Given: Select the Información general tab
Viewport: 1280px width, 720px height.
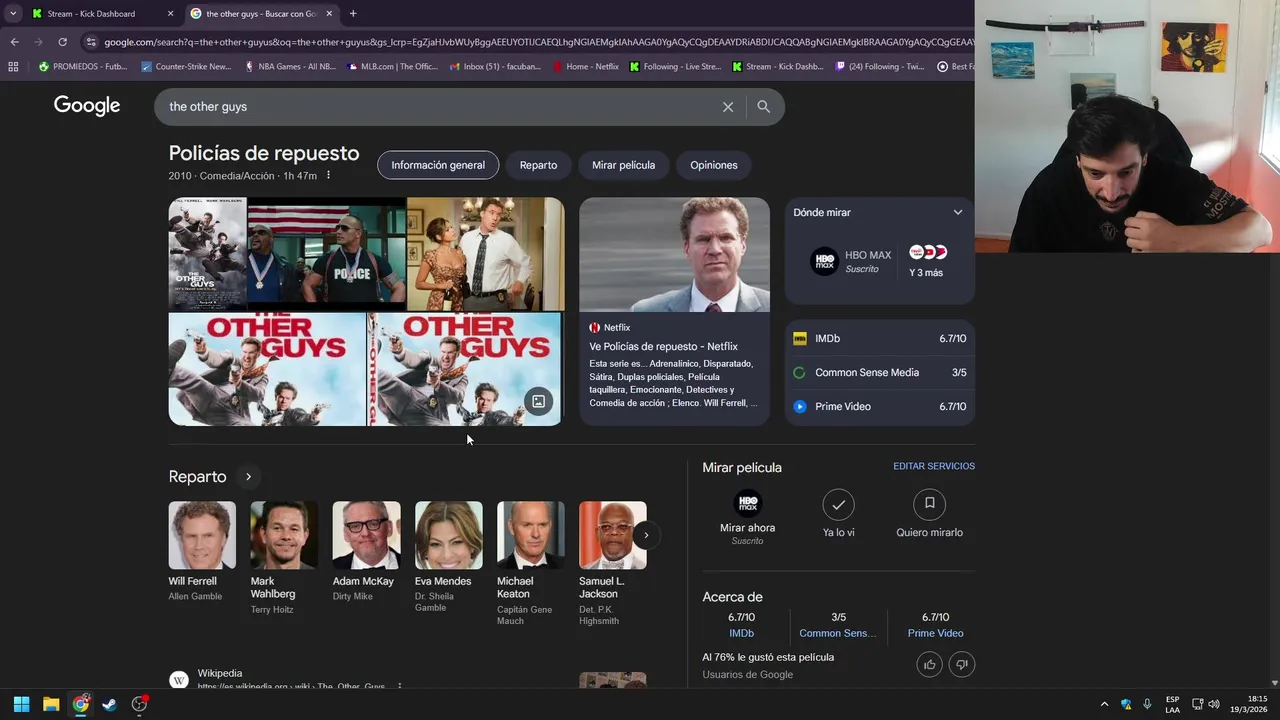Looking at the screenshot, I should (438, 165).
